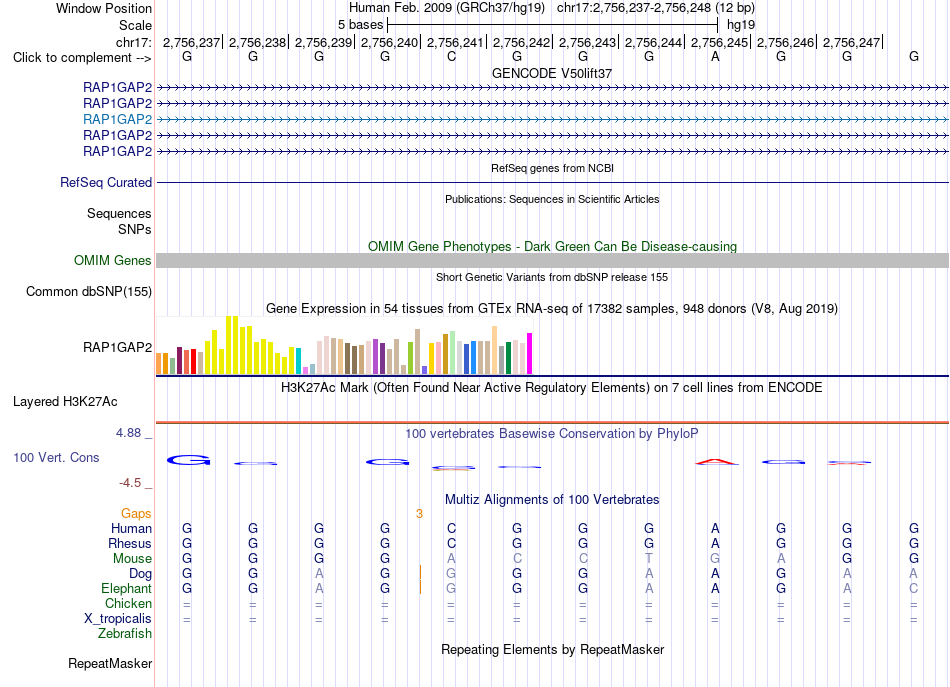Screen dimensions: 950x687
Task: Click the orange Gaps label
Action: pos(136,514)
